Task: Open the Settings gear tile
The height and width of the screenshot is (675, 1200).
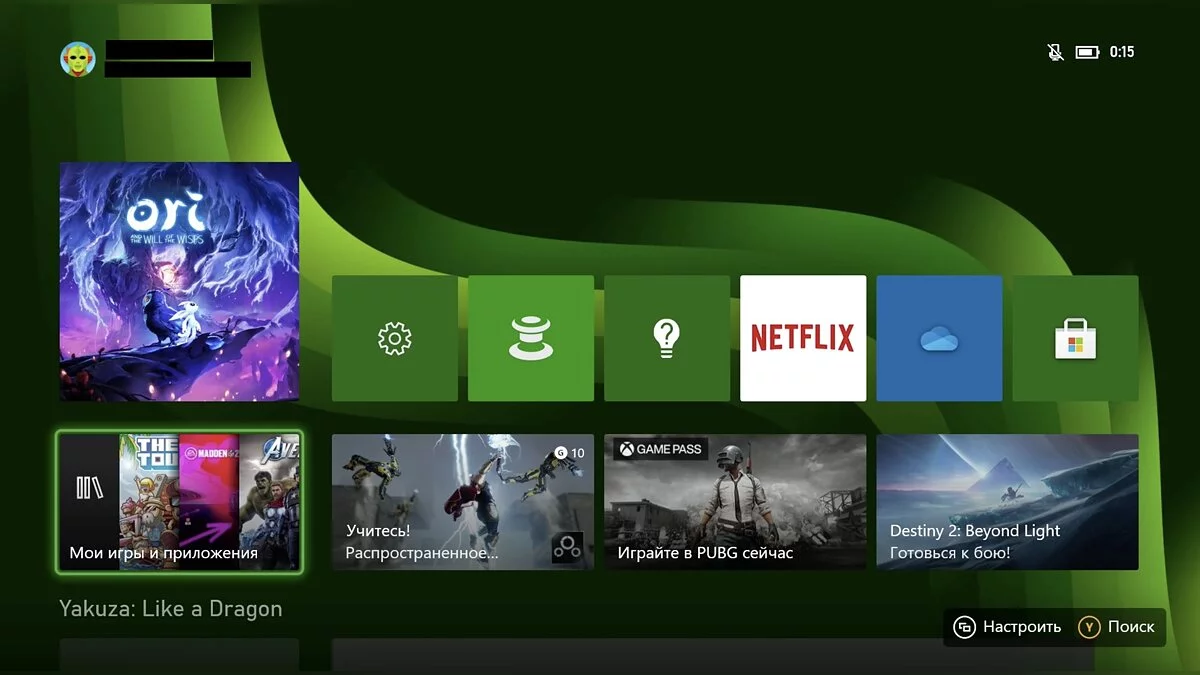Action: click(x=395, y=338)
